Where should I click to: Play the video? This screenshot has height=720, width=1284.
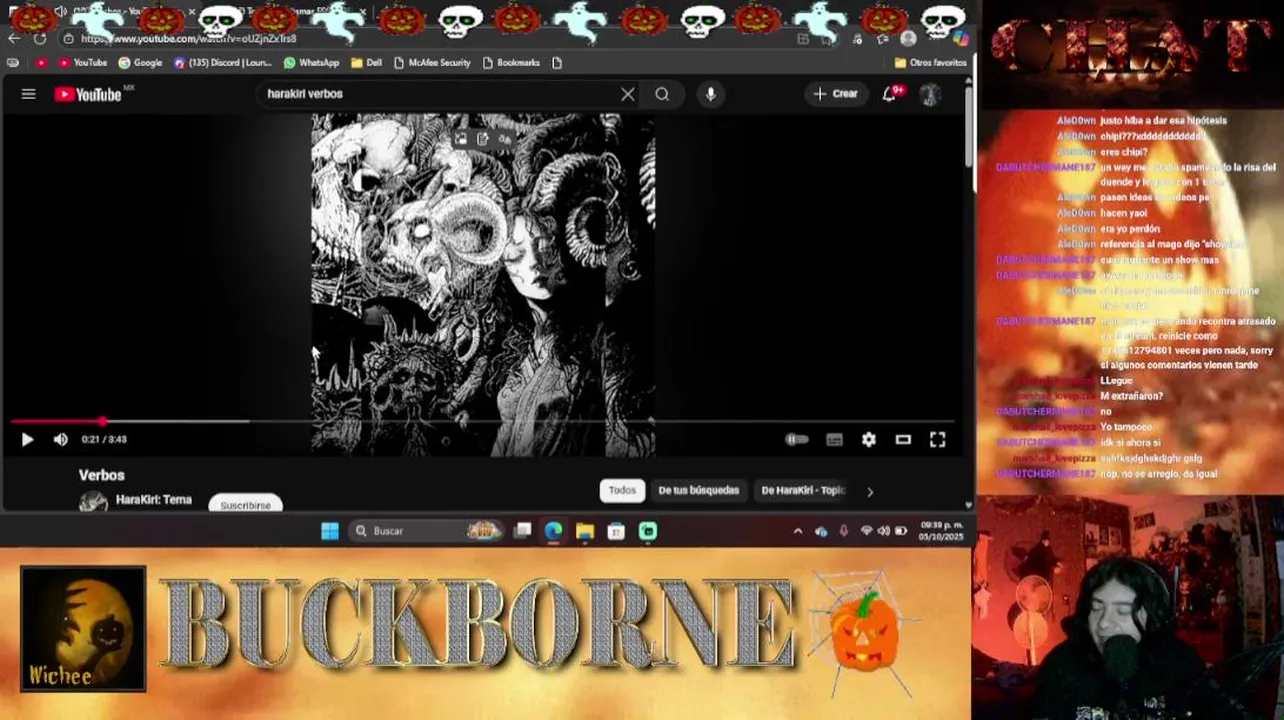point(27,439)
